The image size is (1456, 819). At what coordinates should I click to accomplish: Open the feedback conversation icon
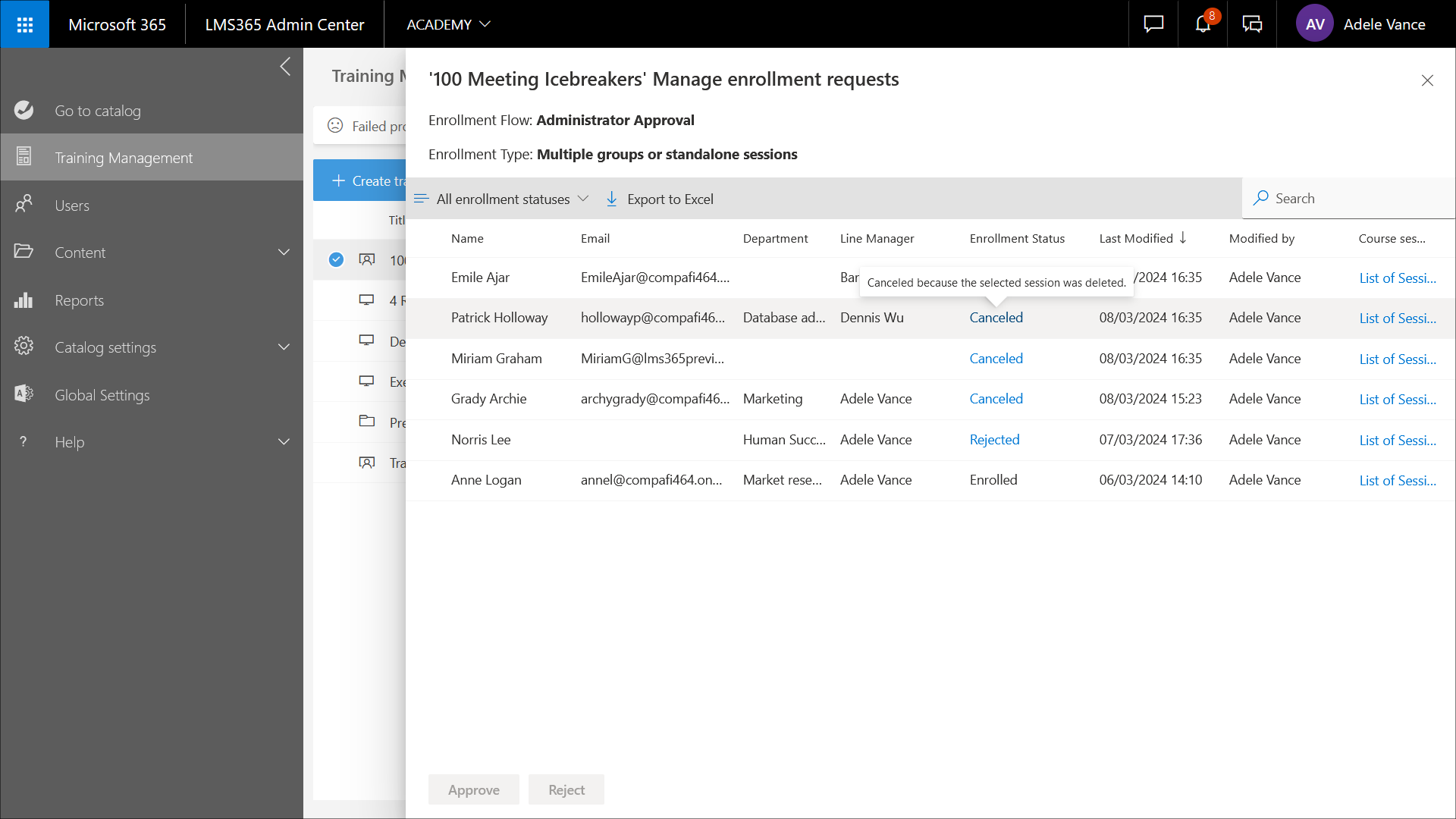[1252, 24]
